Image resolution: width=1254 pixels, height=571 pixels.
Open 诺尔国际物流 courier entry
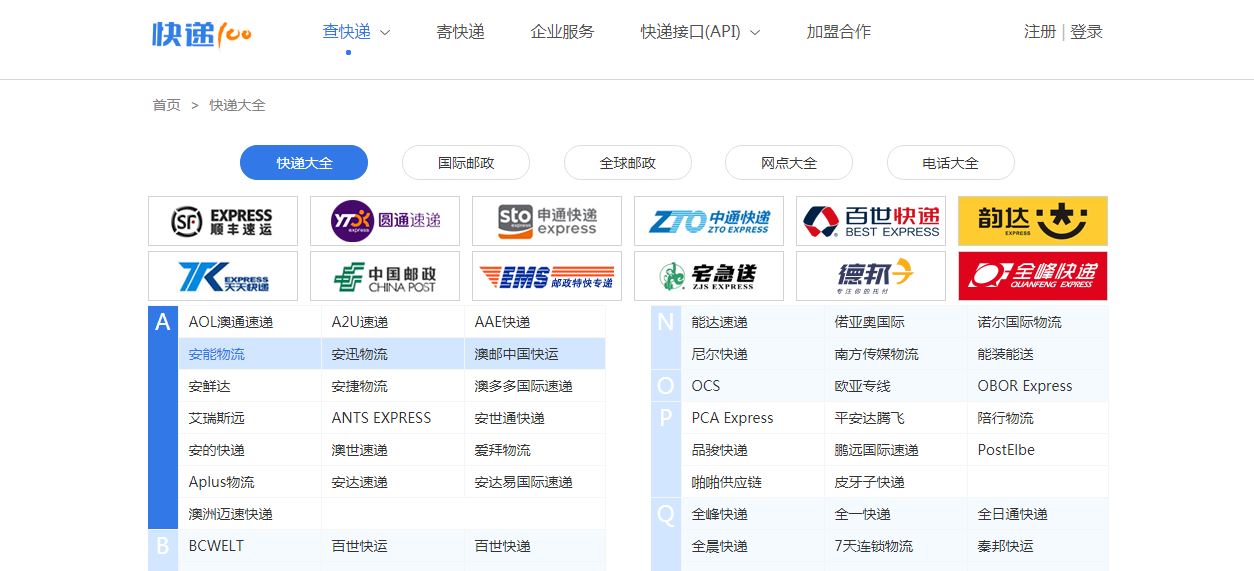pos(1020,322)
